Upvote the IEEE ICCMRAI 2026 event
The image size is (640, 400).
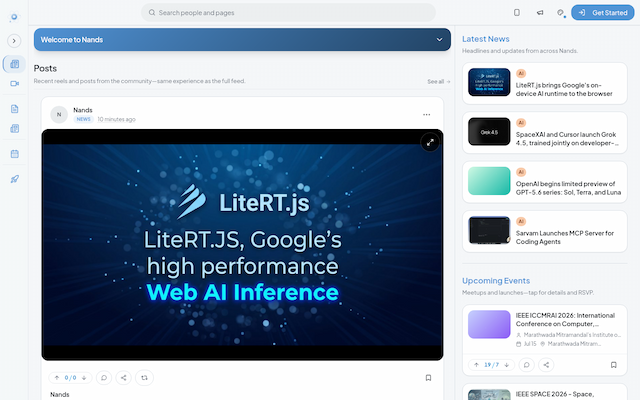(476, 365)
